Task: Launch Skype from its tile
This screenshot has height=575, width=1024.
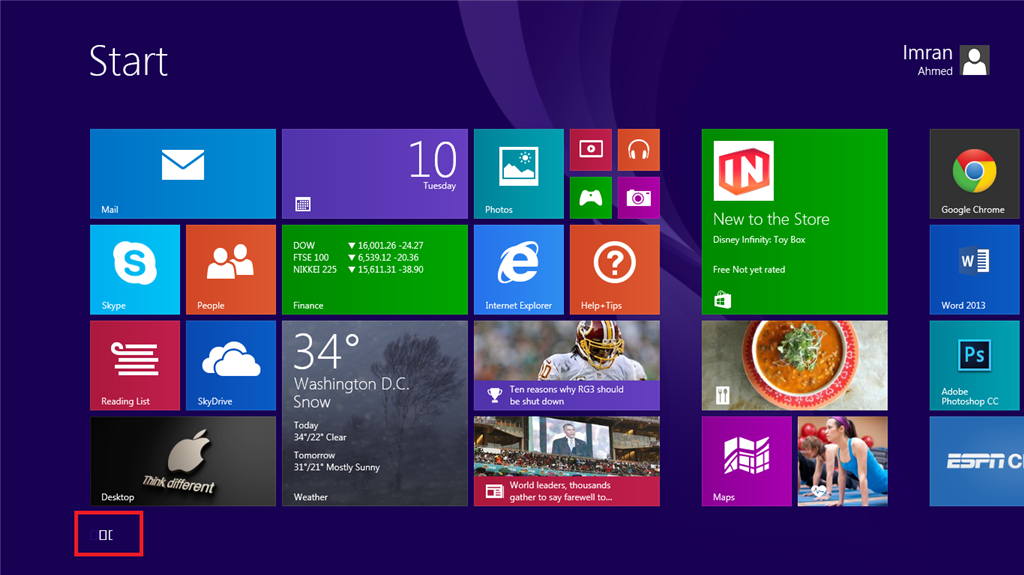Action: 135,270
